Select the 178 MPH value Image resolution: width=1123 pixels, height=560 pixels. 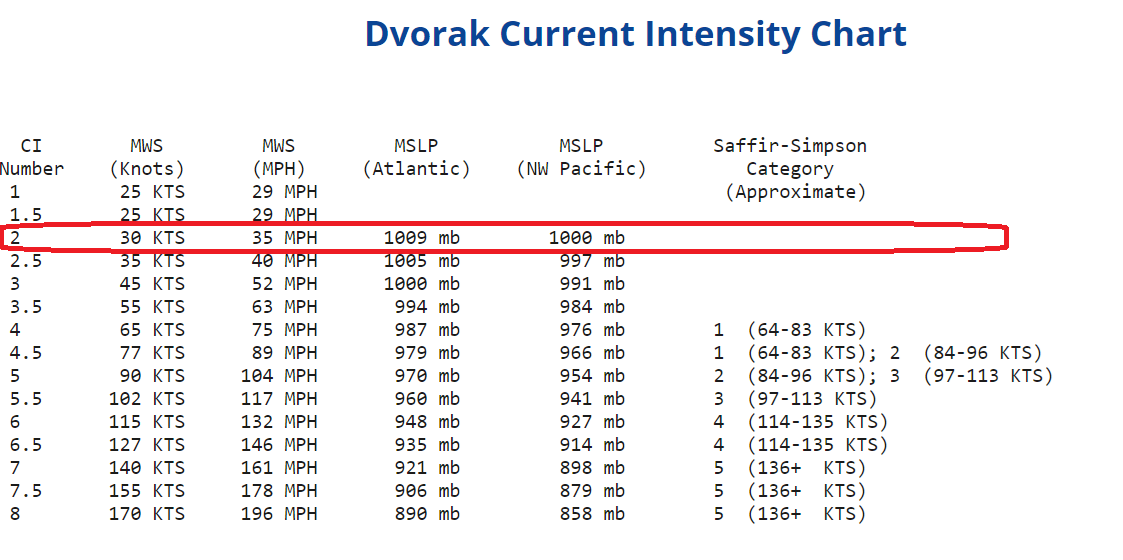279,491
